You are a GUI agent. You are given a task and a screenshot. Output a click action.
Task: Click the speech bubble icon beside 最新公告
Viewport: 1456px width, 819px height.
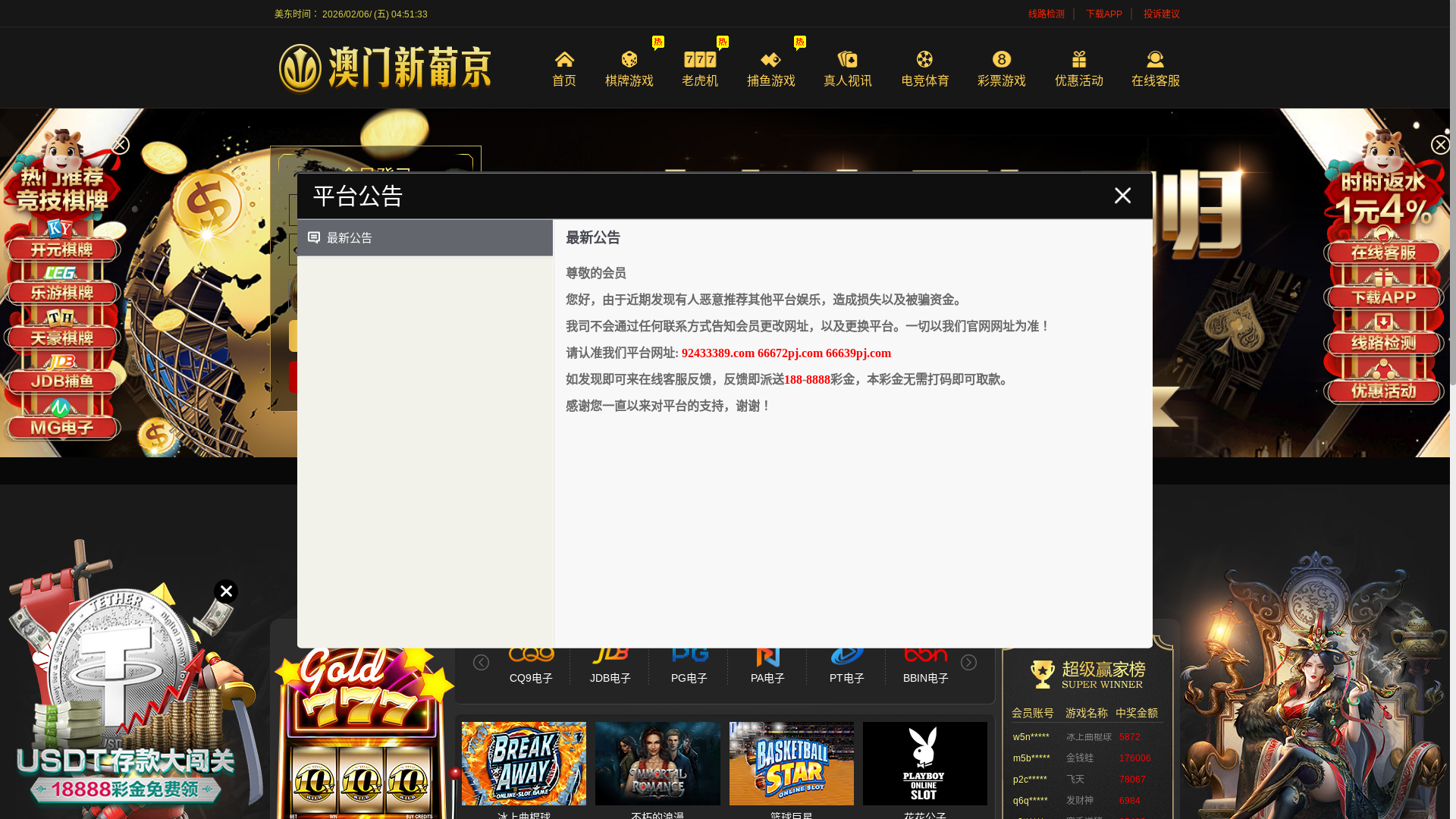(x=314, y=238)
